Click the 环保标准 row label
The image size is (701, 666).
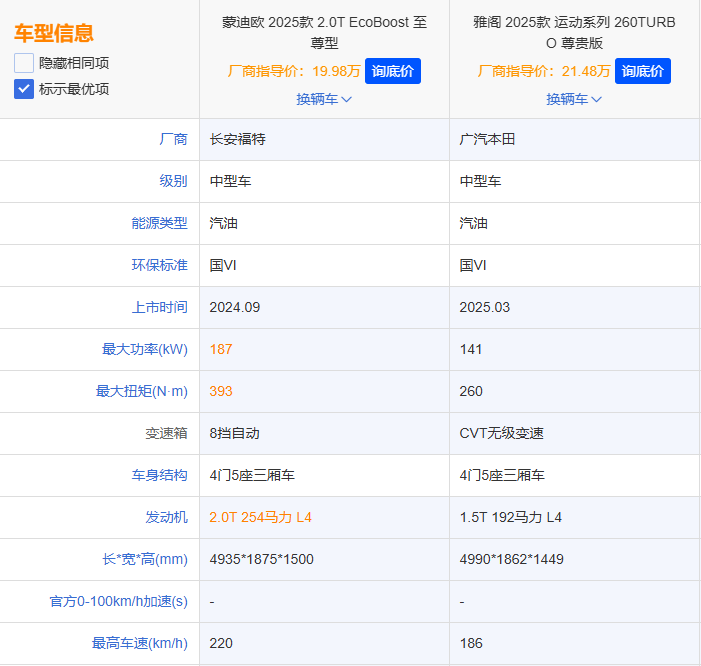(160, 265)
